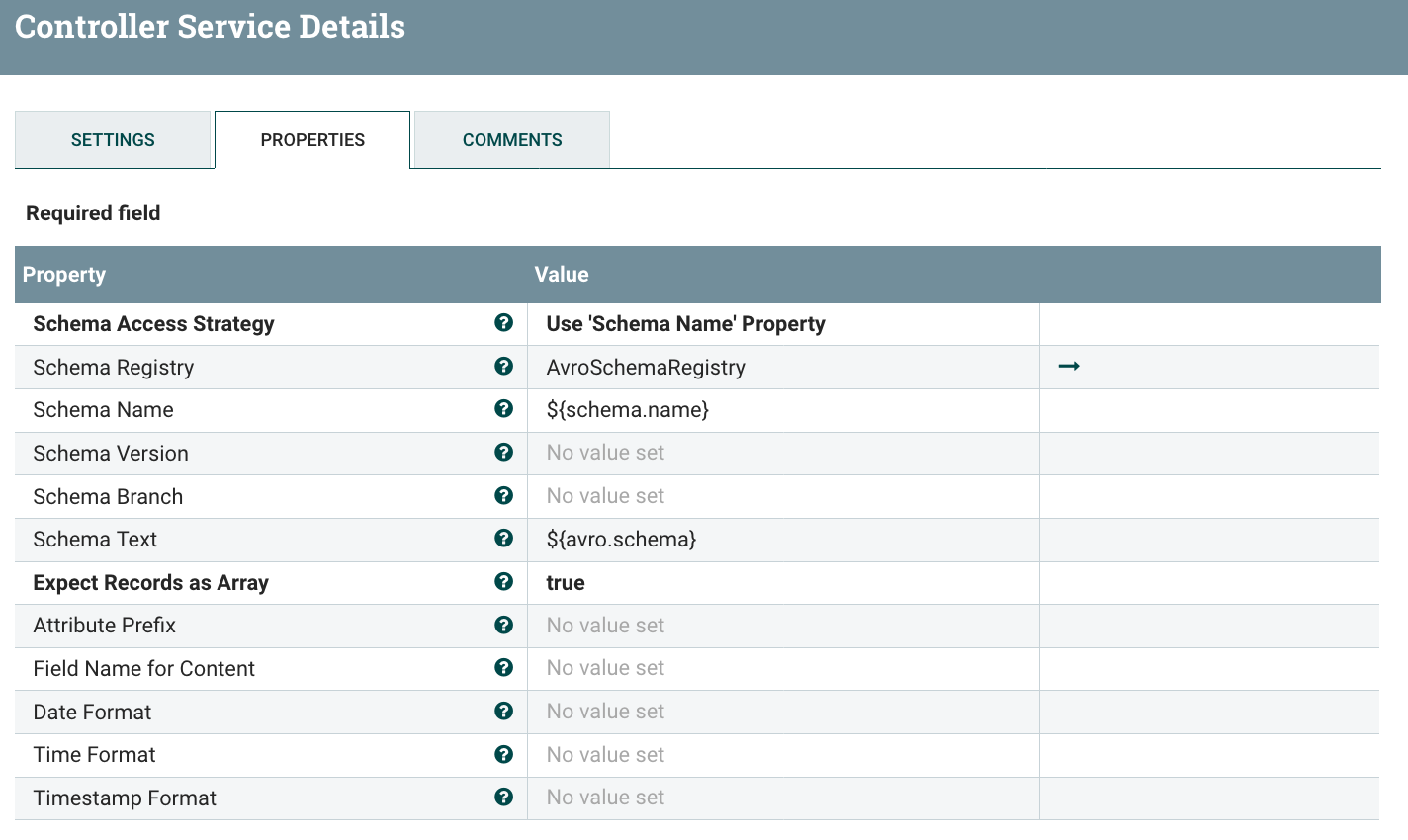This screenshot has width=1408, height=840.
Task: Set a value for Field Name for Content
Action: 783,669
